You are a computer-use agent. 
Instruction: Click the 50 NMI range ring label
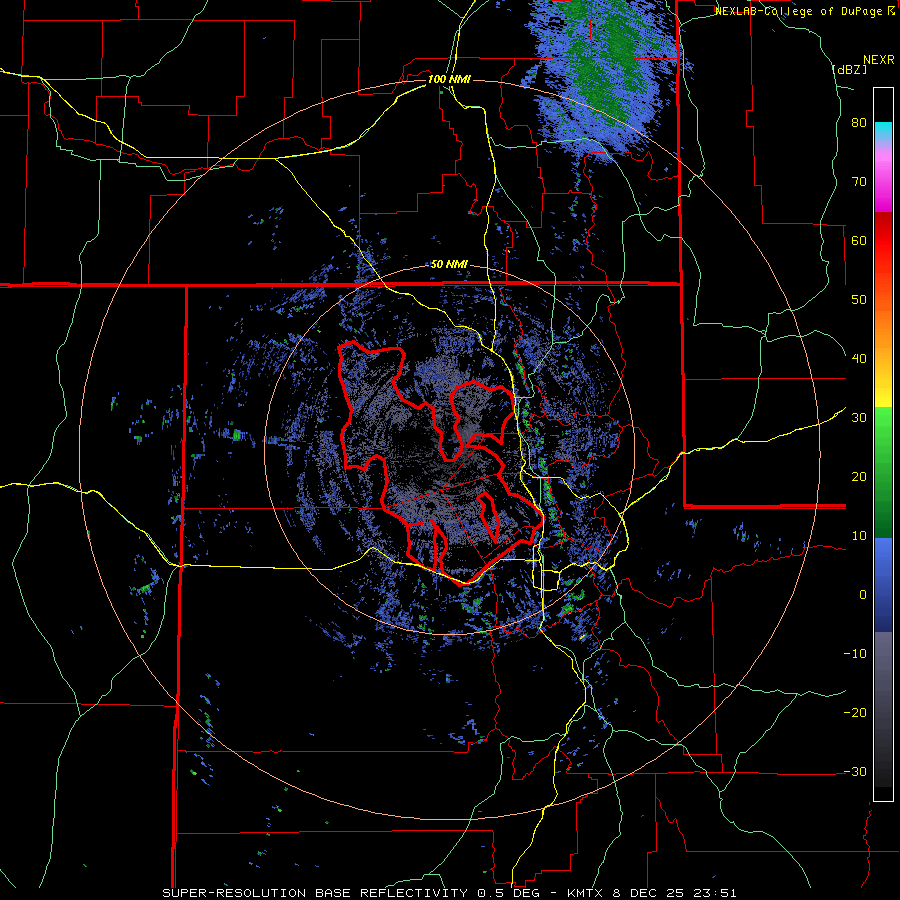449,265
